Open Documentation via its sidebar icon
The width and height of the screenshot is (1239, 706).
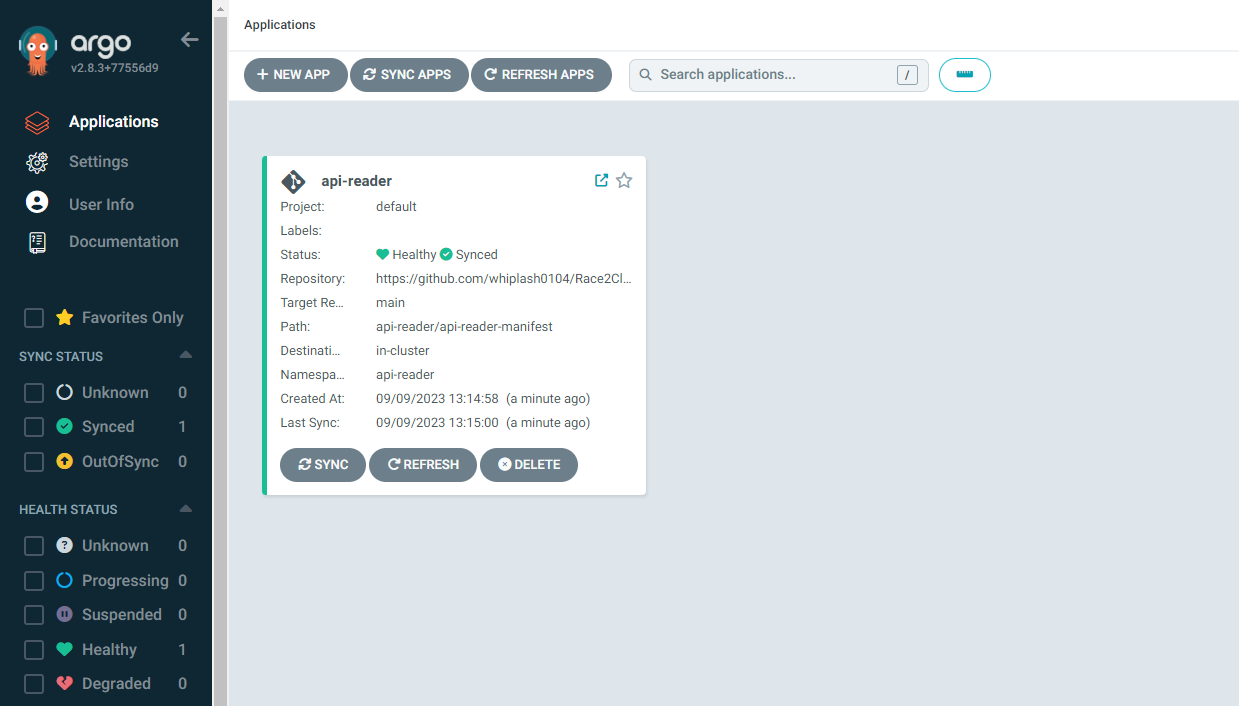36,241
